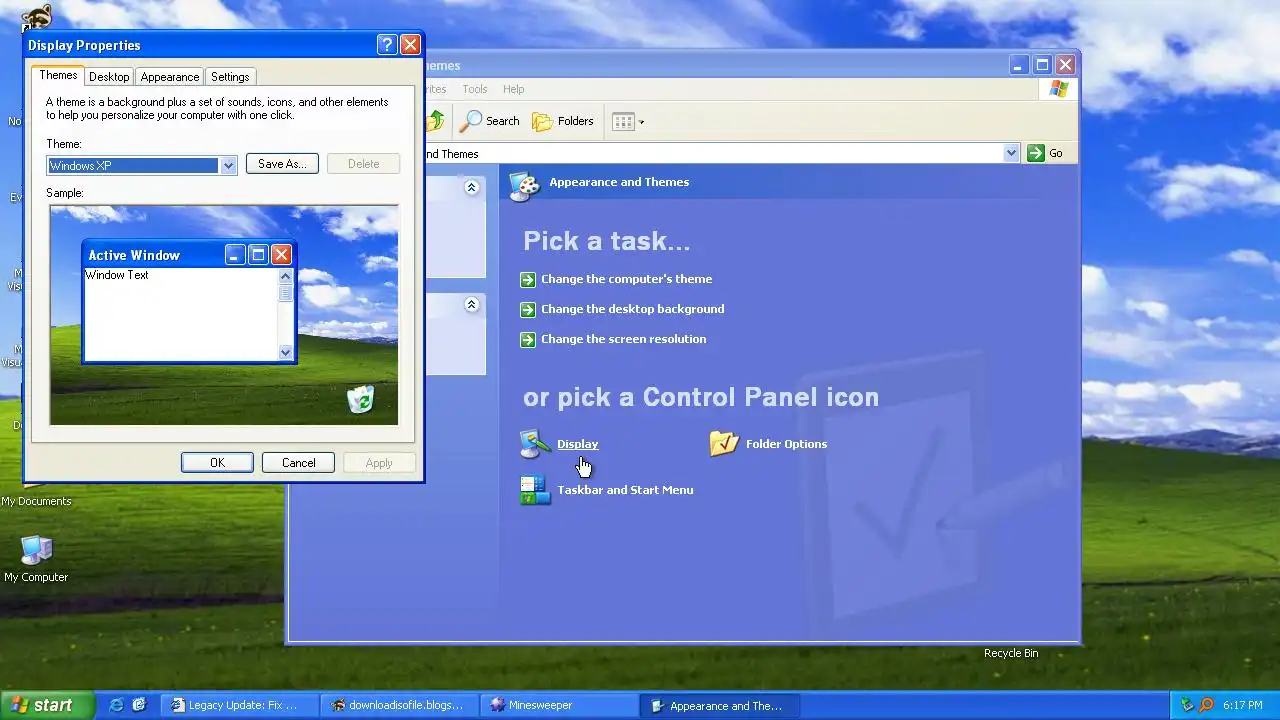
Task: Click the Appearance and Themes taskbar button
Action: [x=718, y=705]
